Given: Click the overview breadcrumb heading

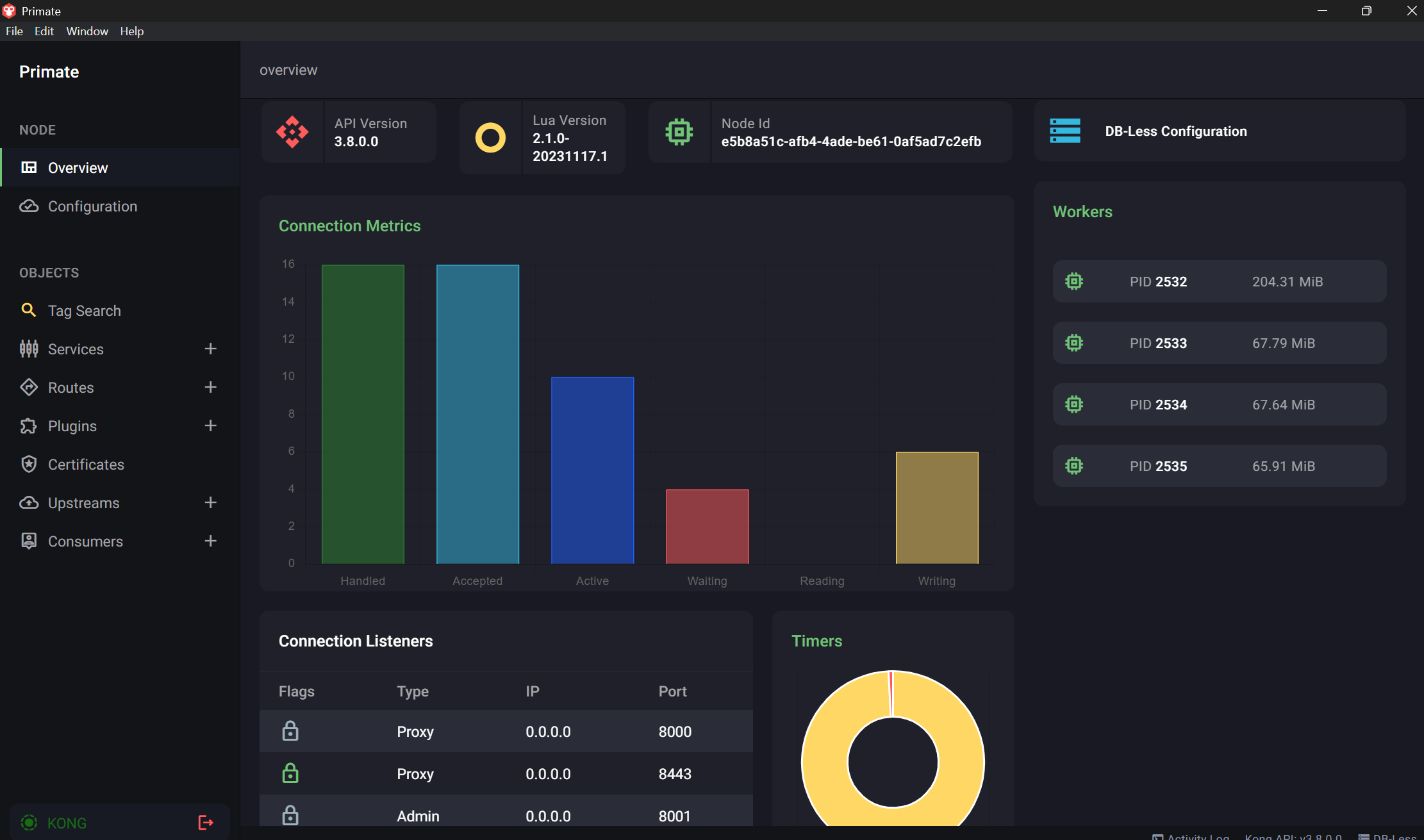Looking at the screenshot, I should (288, 70).
